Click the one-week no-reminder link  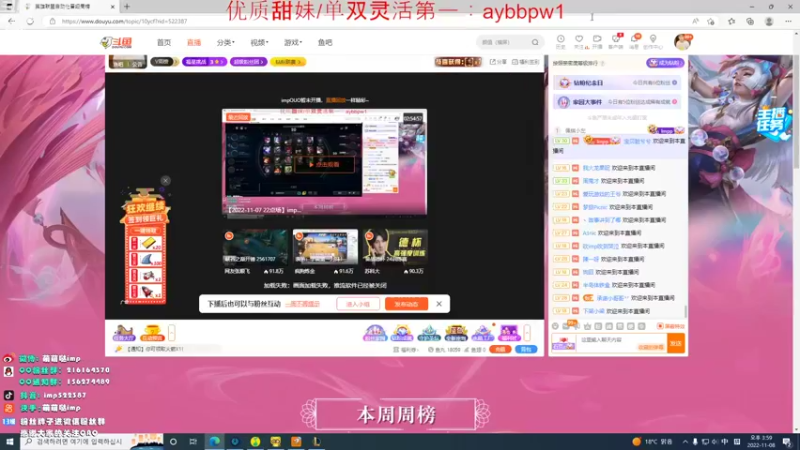[x=303, y=304]
